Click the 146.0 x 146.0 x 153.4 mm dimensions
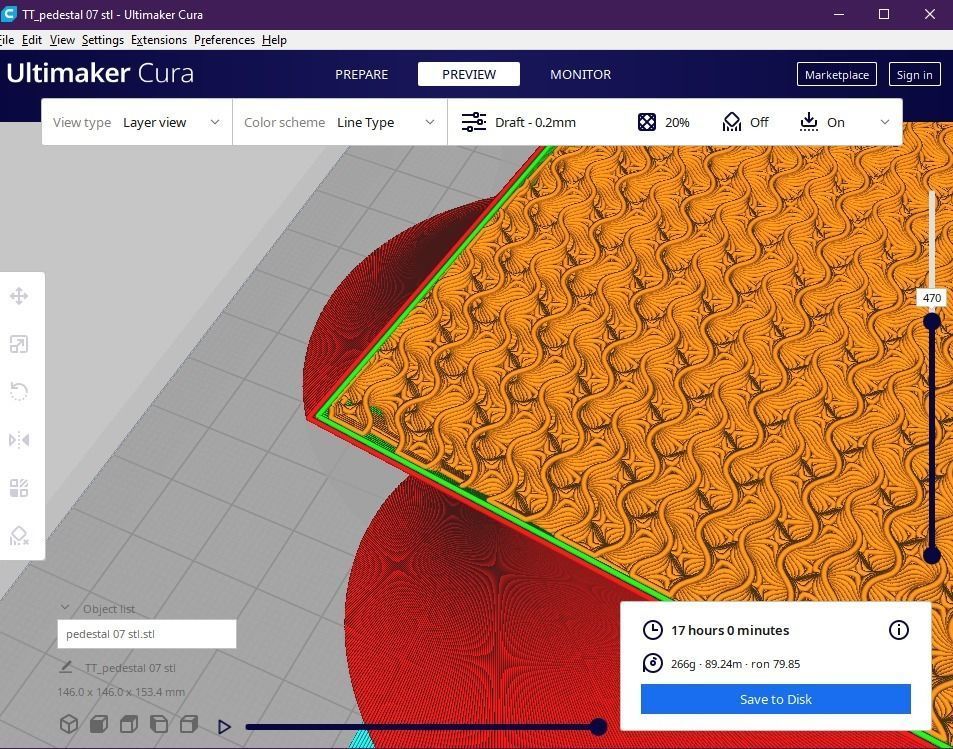 (x=121, y=691)
